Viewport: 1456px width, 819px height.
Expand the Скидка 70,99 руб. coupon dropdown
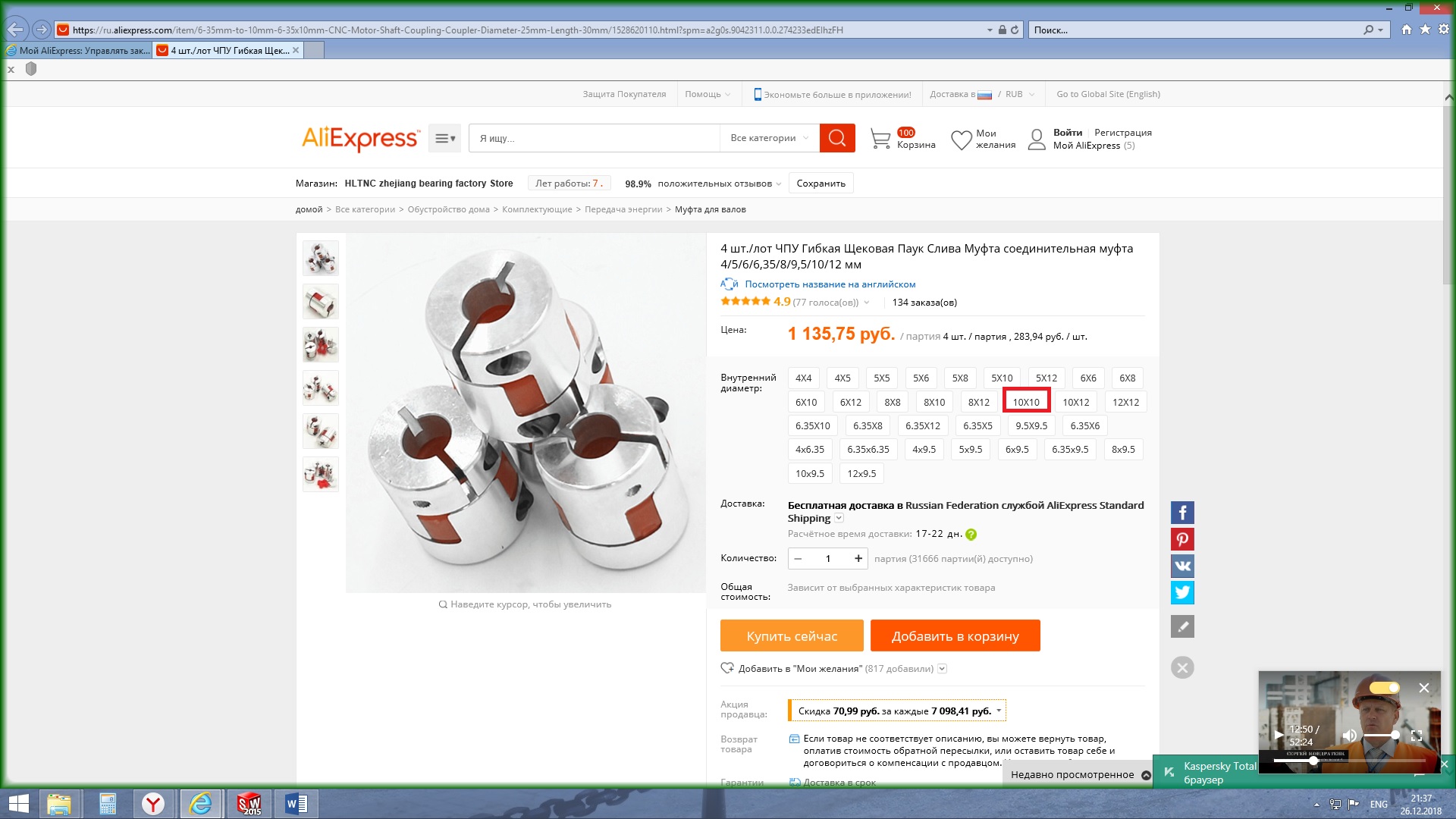pos(999,711)
